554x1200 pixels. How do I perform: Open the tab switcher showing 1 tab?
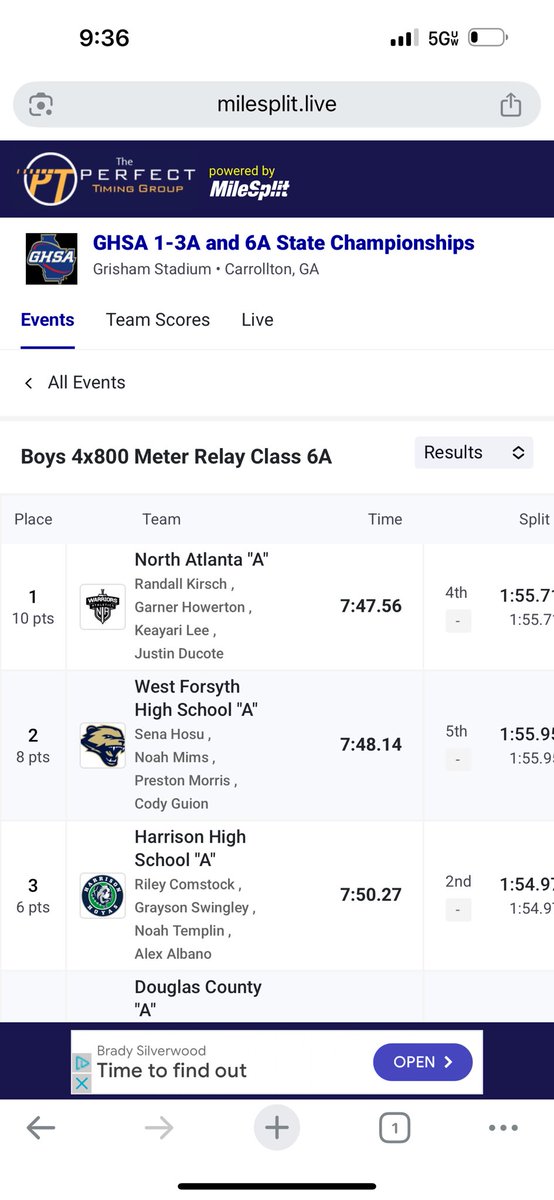coord(395,1129)
